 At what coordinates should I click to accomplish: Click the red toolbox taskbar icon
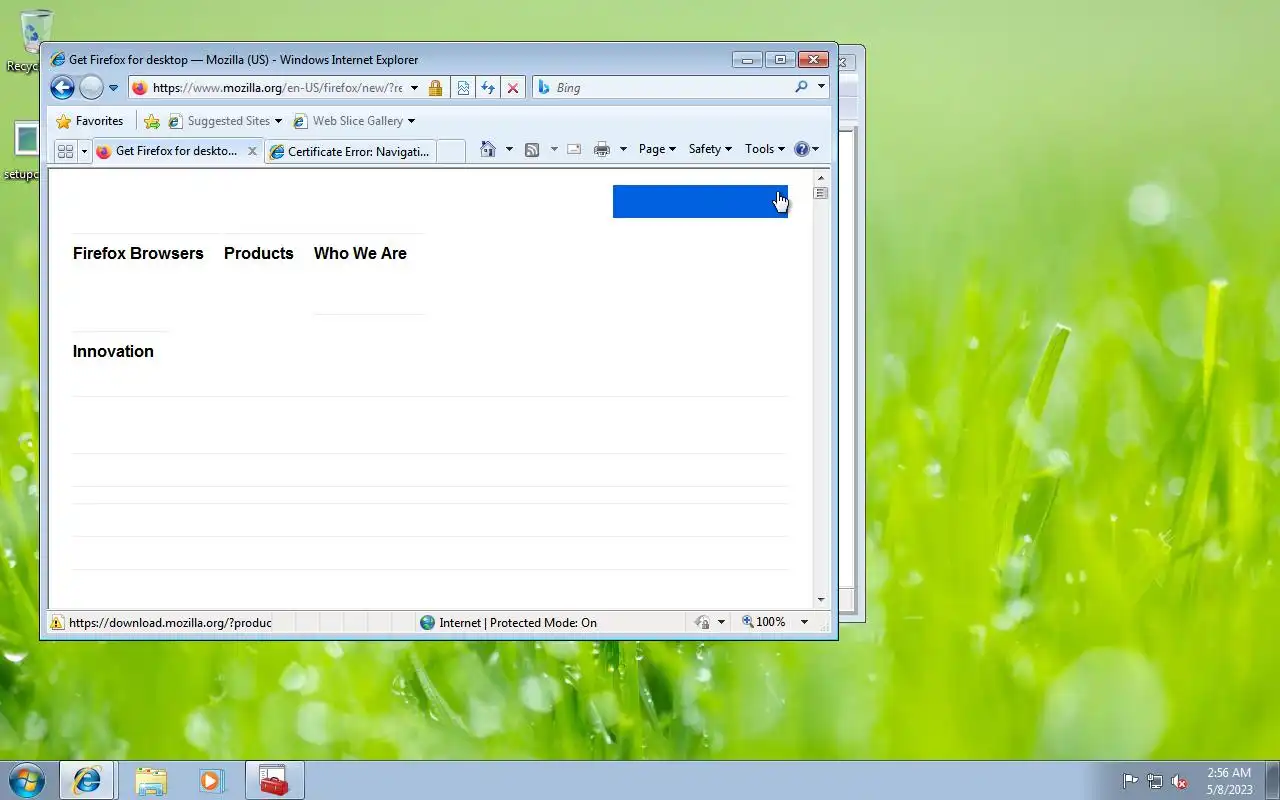274,780
